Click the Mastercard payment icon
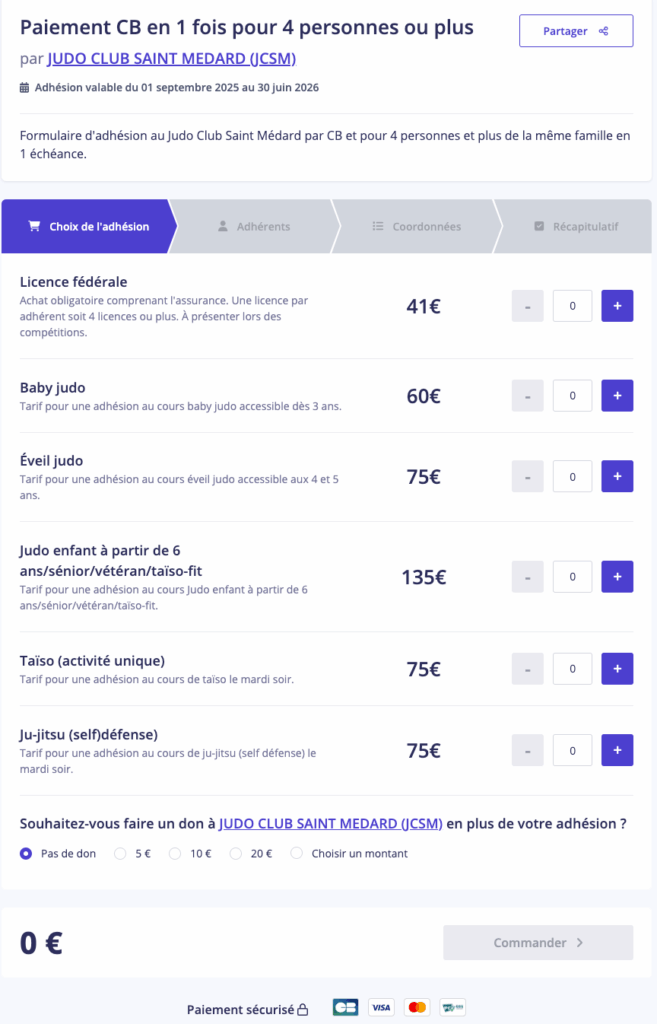This screenshot has height=1024, width=657. [x=417, y=1007]
